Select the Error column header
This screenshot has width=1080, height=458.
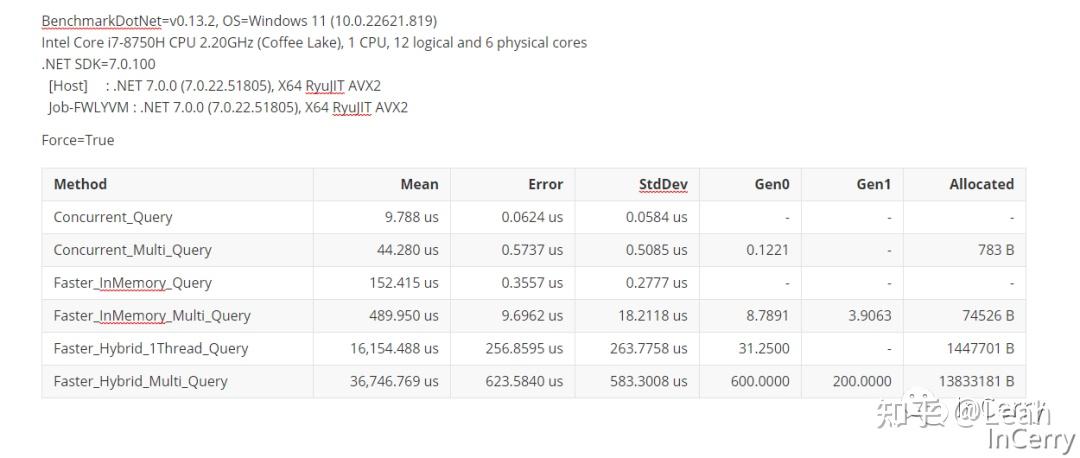545,184
